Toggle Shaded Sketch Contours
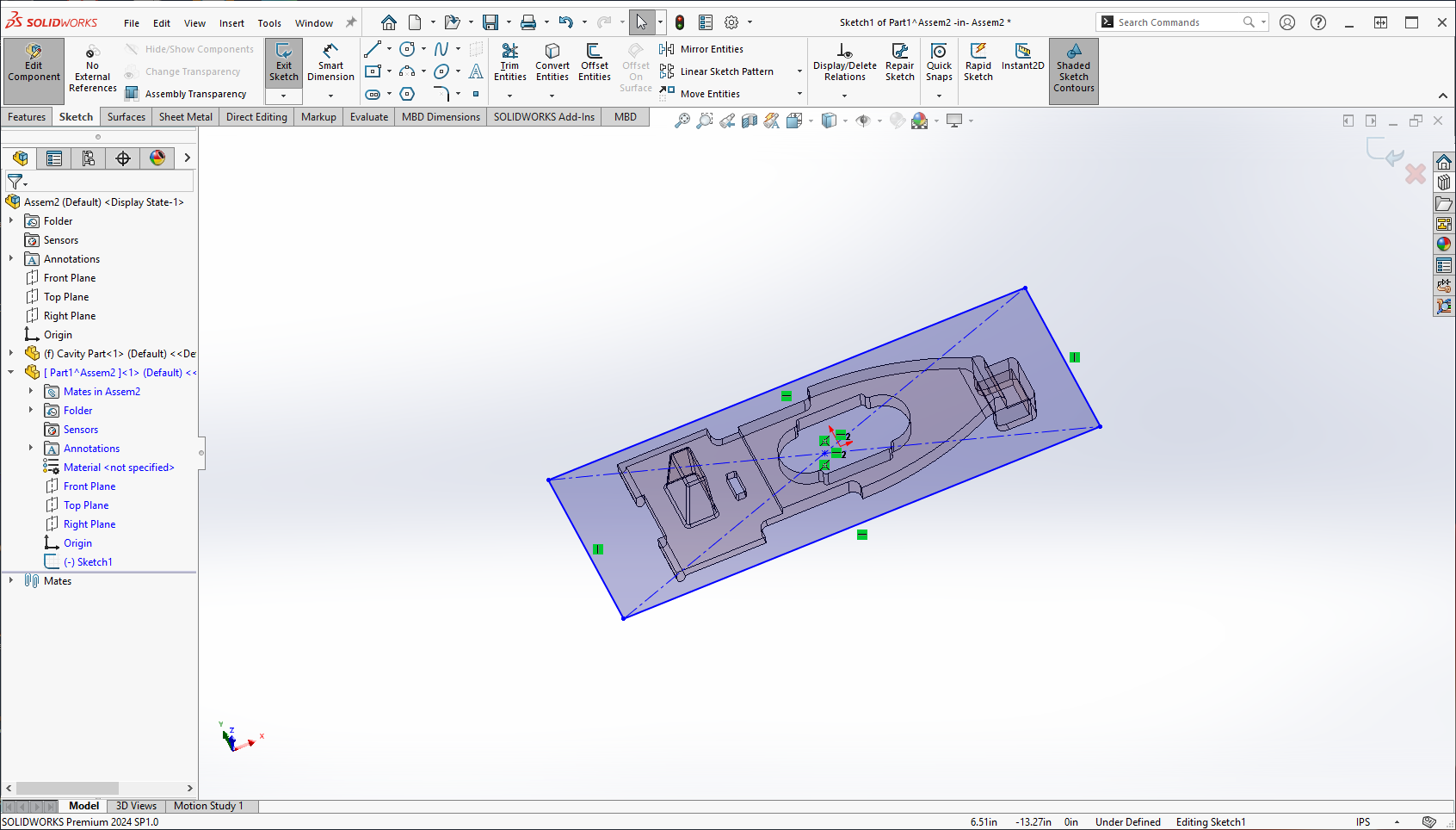 (1073, 71)
